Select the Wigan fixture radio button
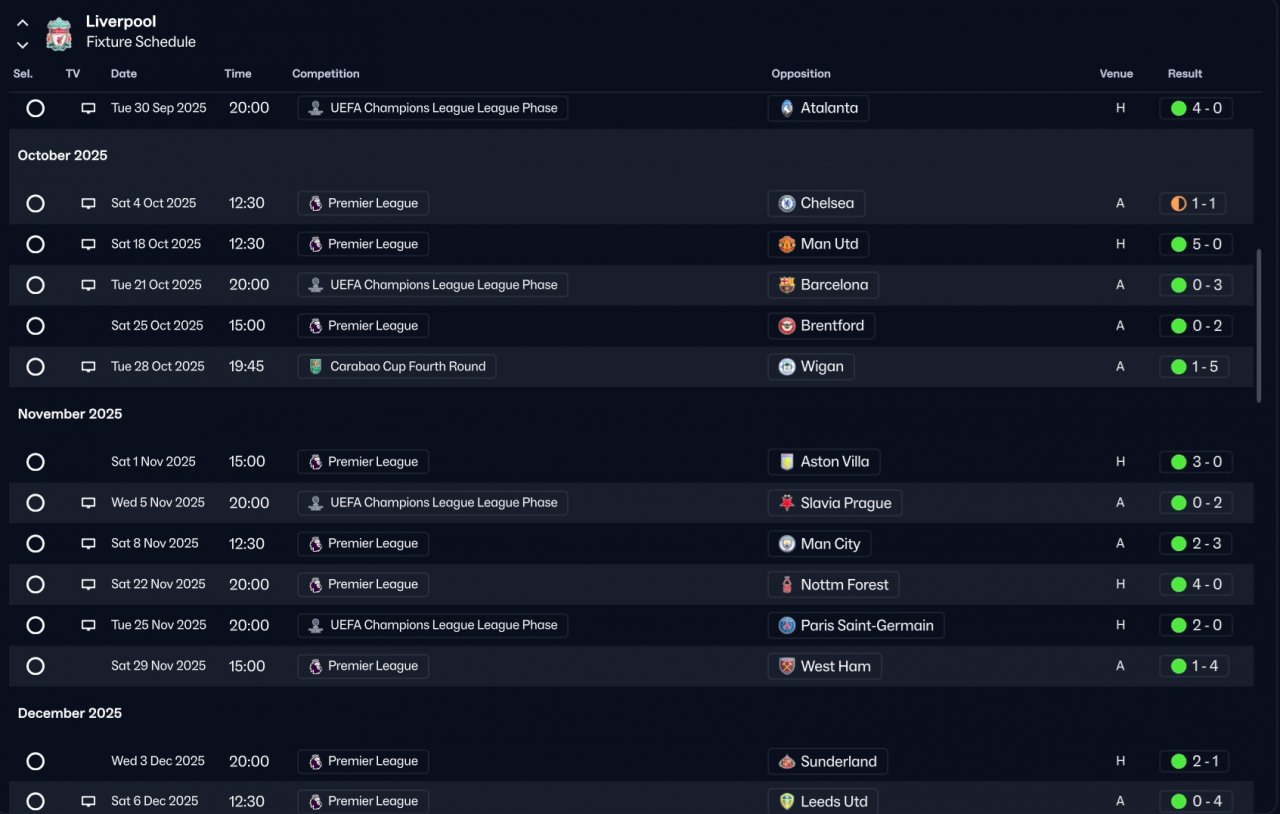The image size is (1280, 814). (36, 367)
